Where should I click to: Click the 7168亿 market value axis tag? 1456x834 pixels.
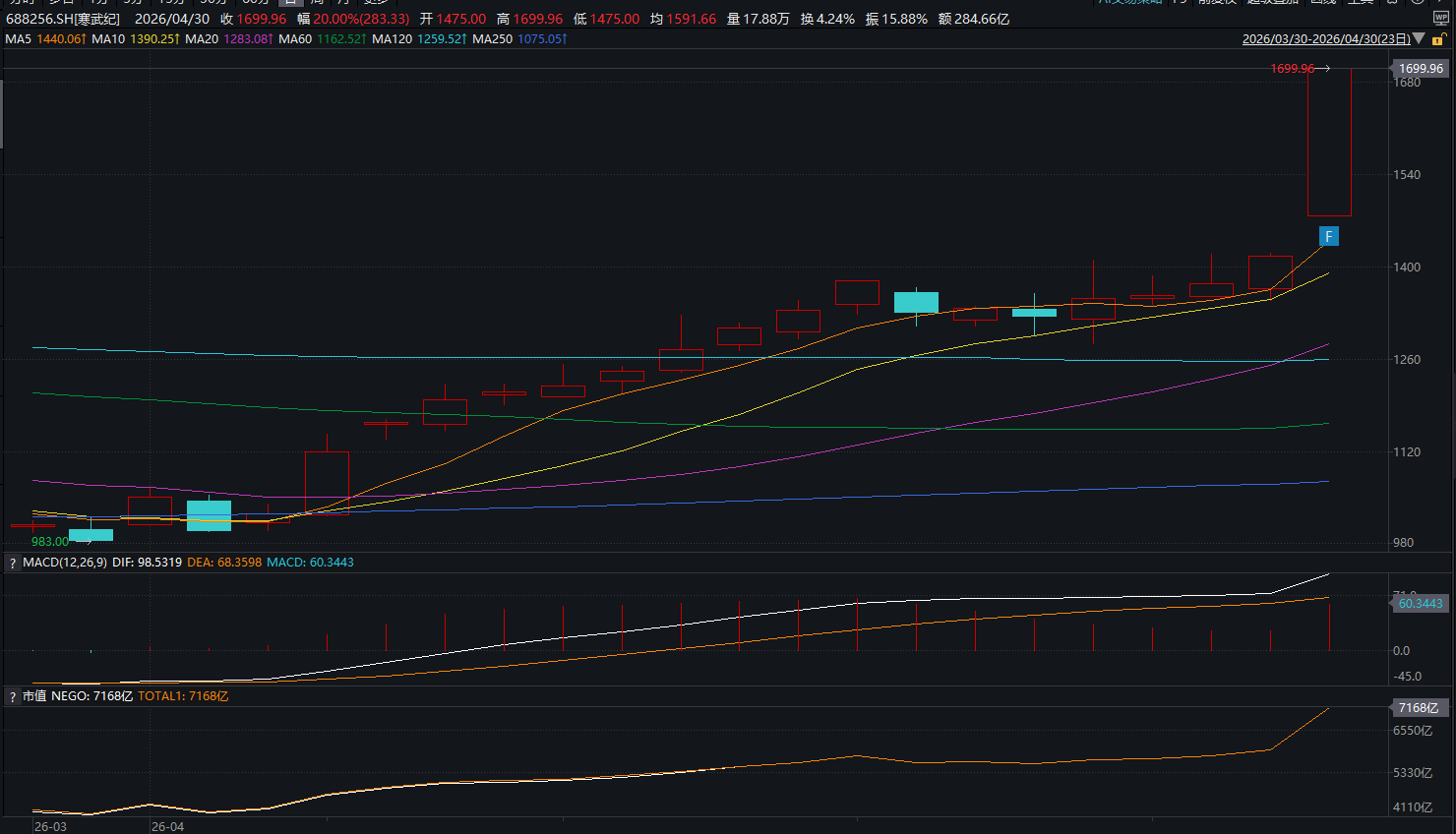click(1419, 708)
